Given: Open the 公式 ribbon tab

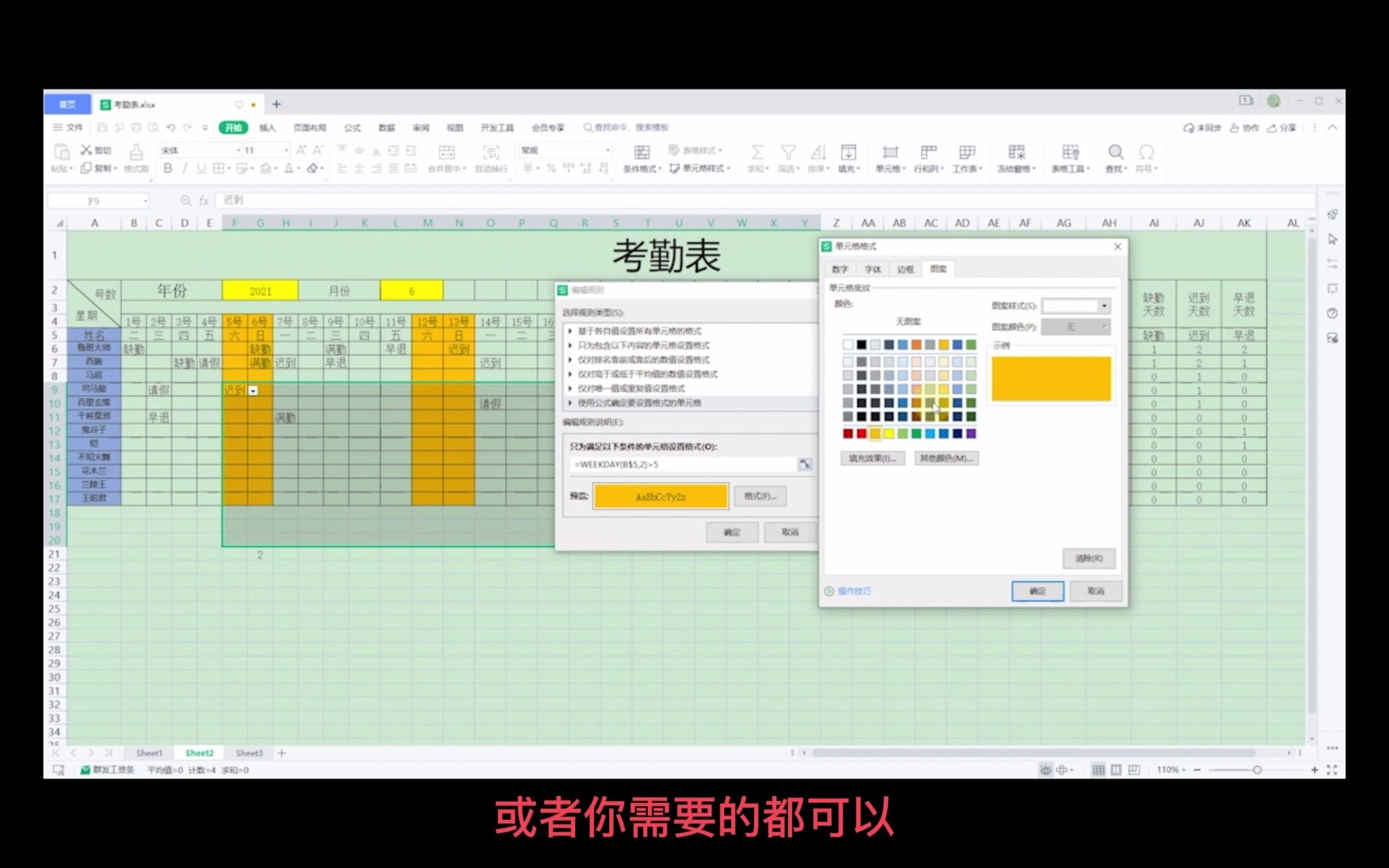Looking at the screenshot, I should [x=352, y=128].
